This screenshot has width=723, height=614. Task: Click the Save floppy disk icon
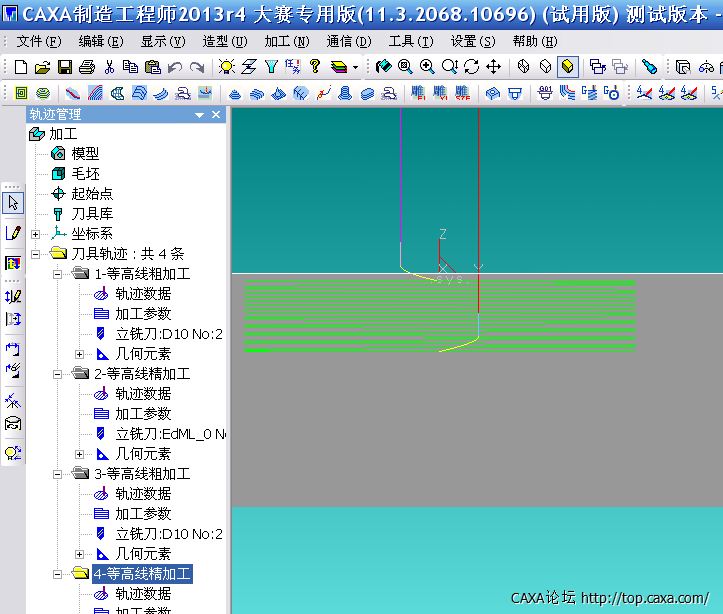[x=64, y=67]
